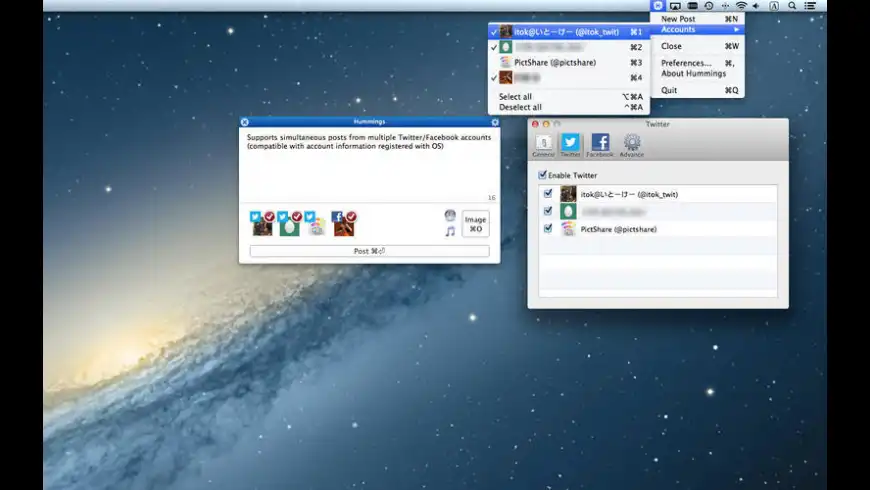Choose New Post from the menu
The width and height of the screenshot is (870, 490).
coord(697,19)
